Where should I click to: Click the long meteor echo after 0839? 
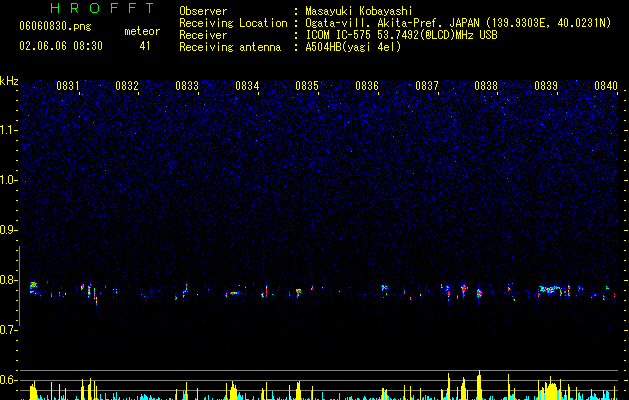pyautogui.click(x=551, y=290)
